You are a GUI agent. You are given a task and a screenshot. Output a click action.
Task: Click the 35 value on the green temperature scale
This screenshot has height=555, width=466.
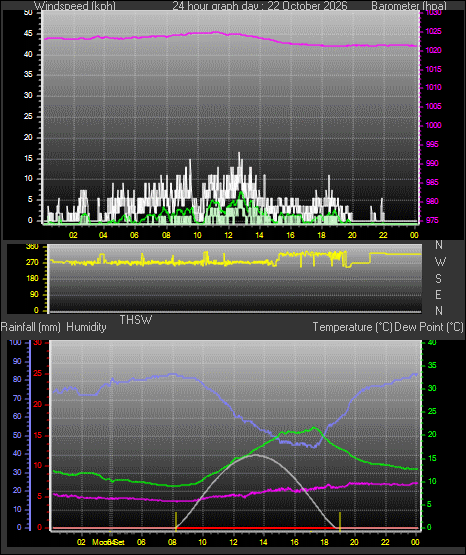click(432, 365)
